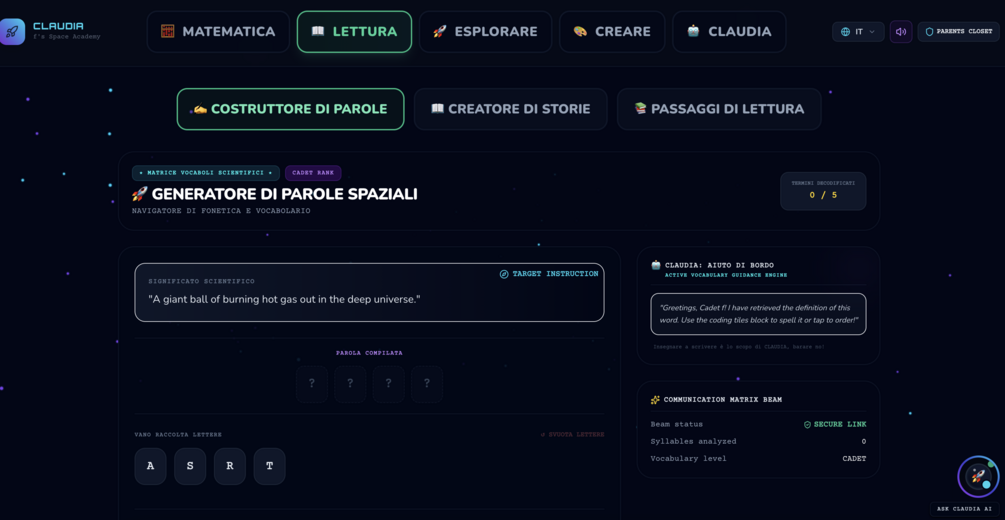Viewport: 1005px width, 520px height.
Task: Click the Target Instruction compass icon
Action: click(504, 274)
